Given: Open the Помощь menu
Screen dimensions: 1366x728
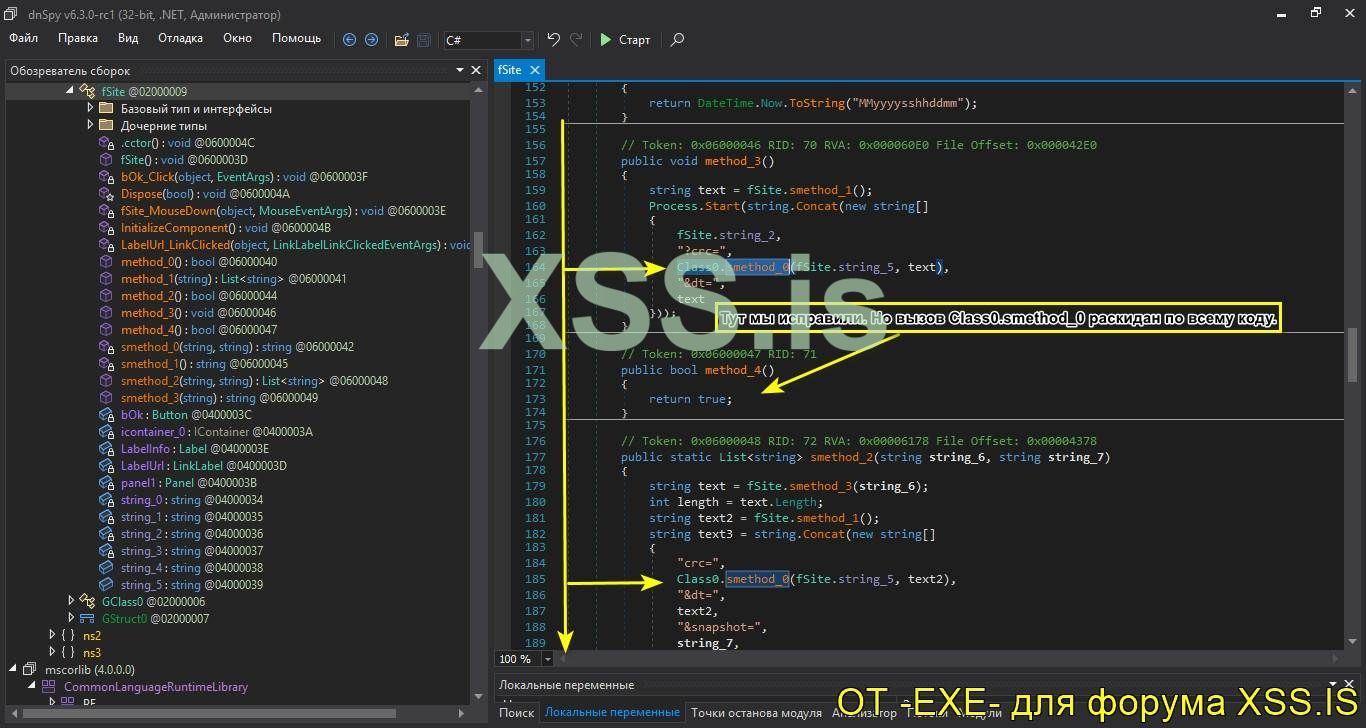Looking at the screenshot, I should pyautogui.click(x=297, y=38).
